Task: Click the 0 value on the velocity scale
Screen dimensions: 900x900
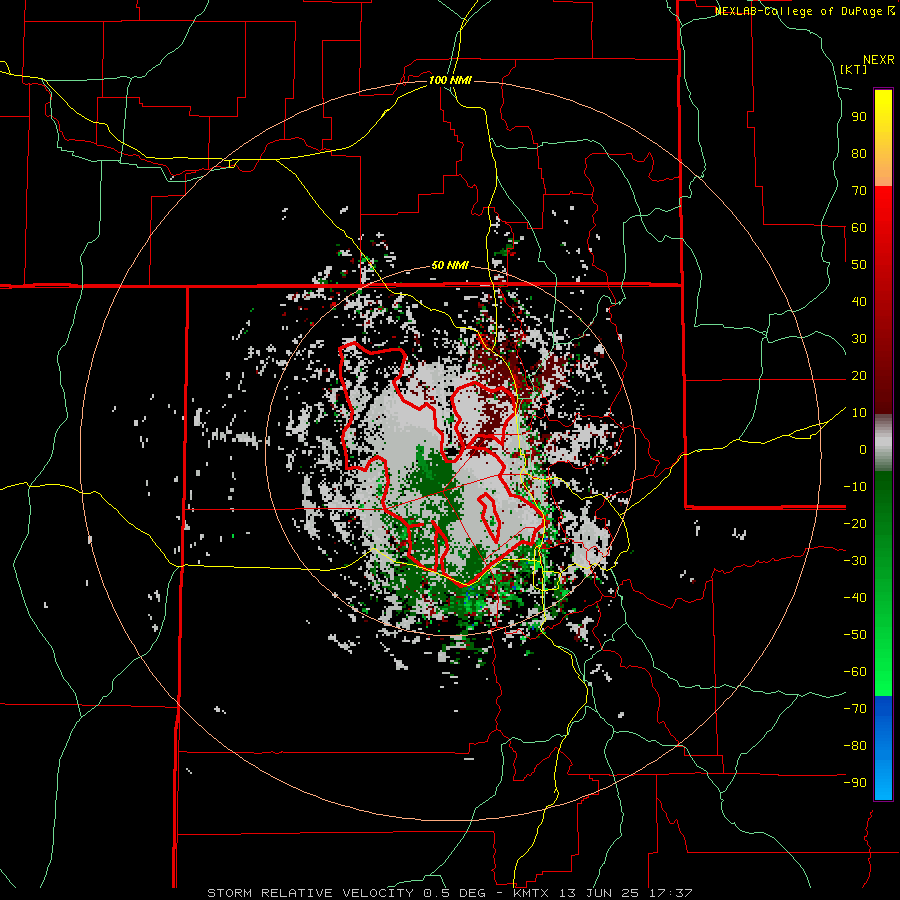Action: click(863, 449)
